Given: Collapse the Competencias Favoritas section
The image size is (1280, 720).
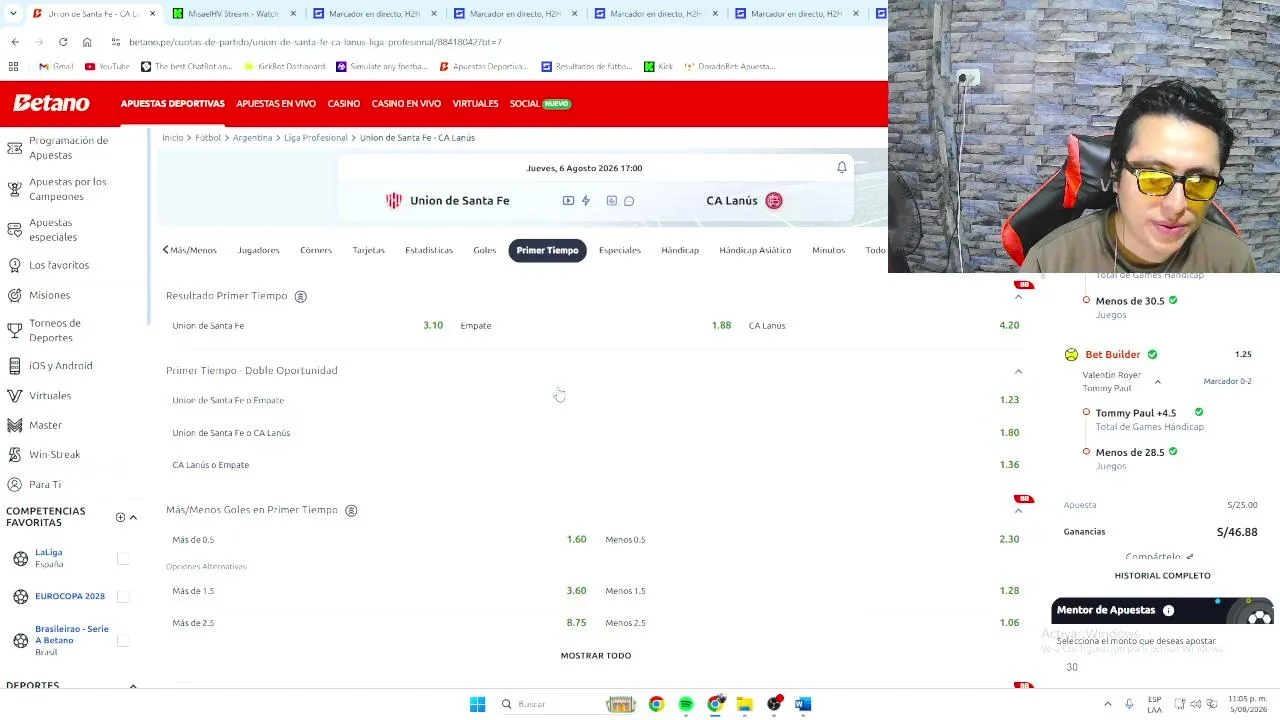Looking at the screenshot, I should click(133, 517).
